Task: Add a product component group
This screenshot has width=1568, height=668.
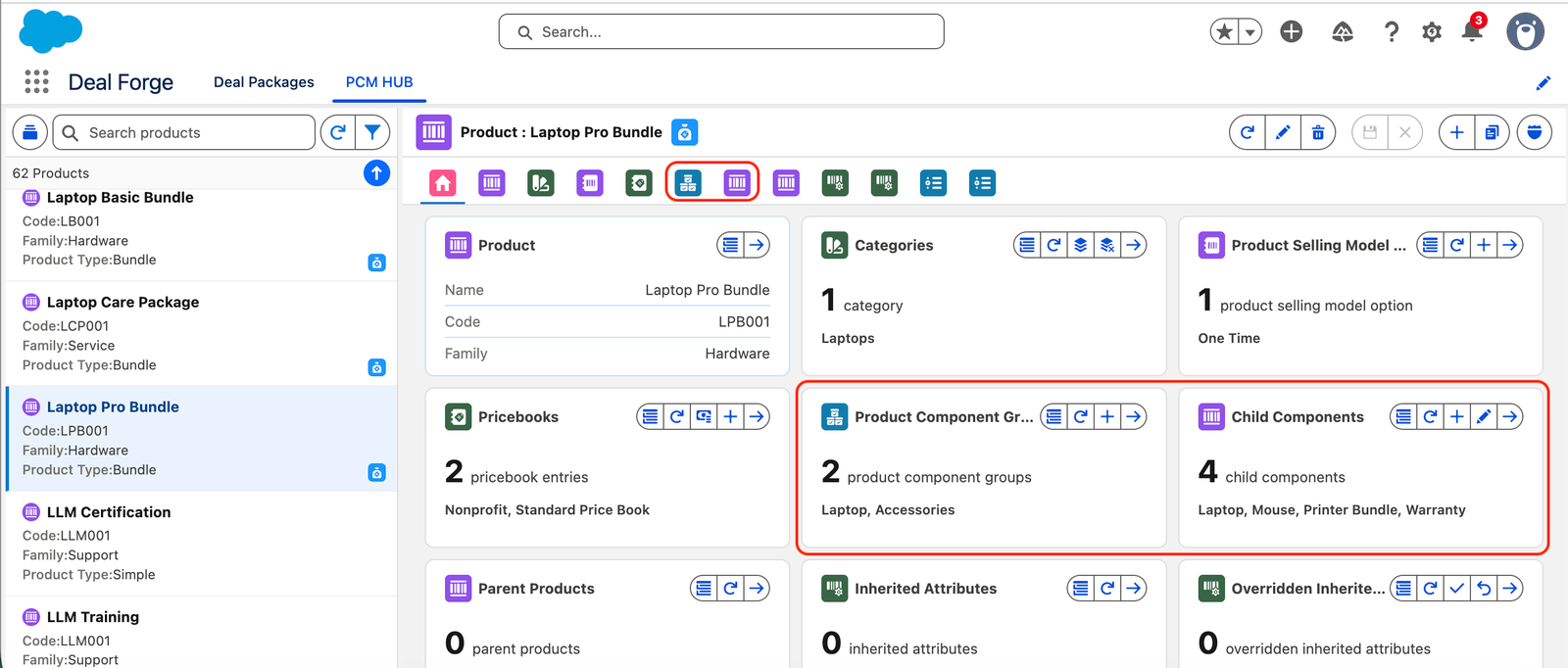Action: pyautogui.click(x=1107, y=416)
